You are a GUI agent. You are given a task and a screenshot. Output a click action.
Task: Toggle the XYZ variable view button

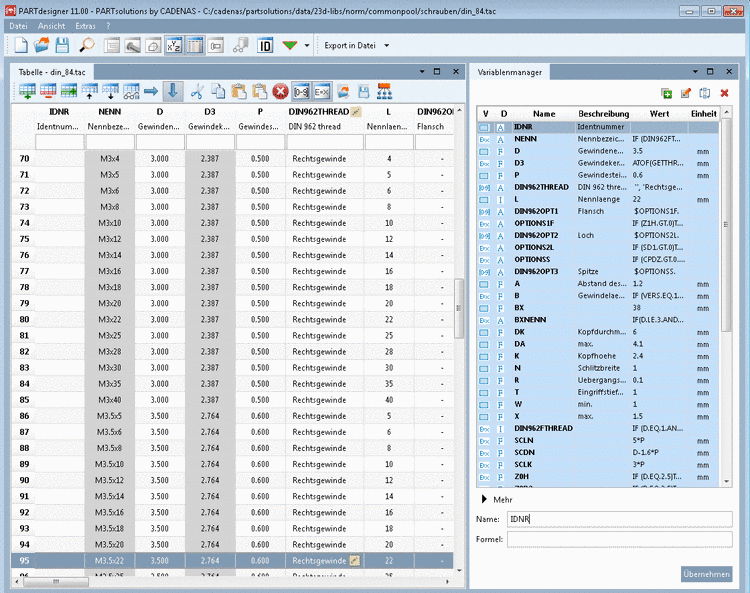point(174,45)
